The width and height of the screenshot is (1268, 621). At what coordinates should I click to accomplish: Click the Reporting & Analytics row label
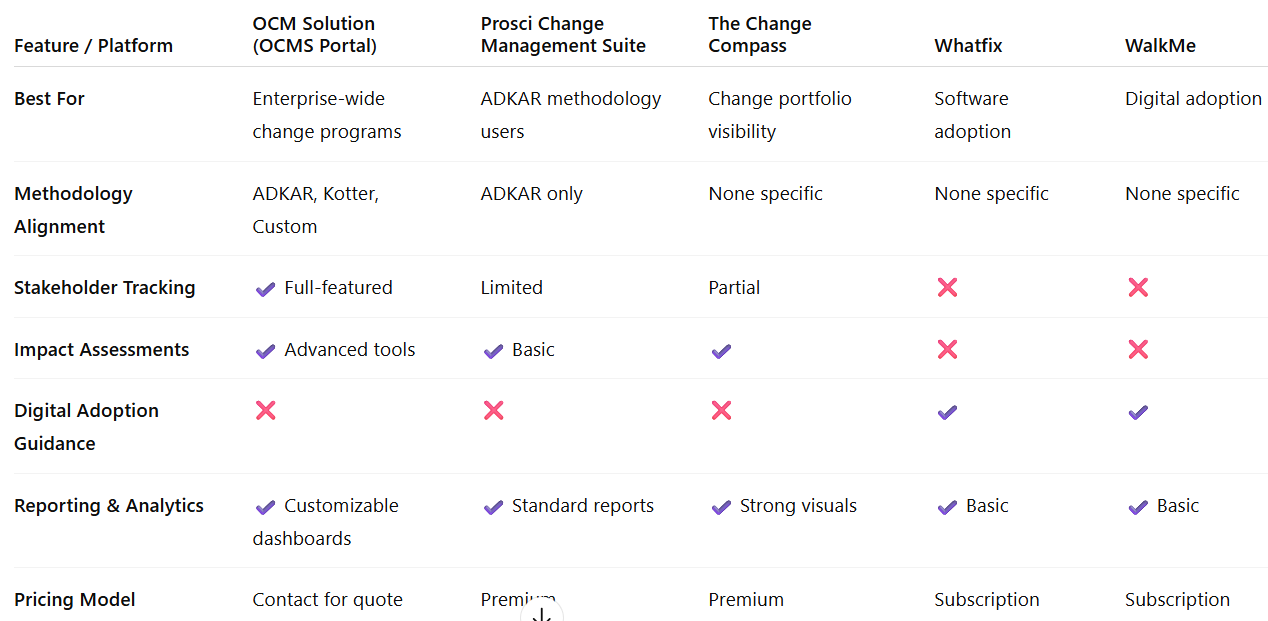coord(109,505)
